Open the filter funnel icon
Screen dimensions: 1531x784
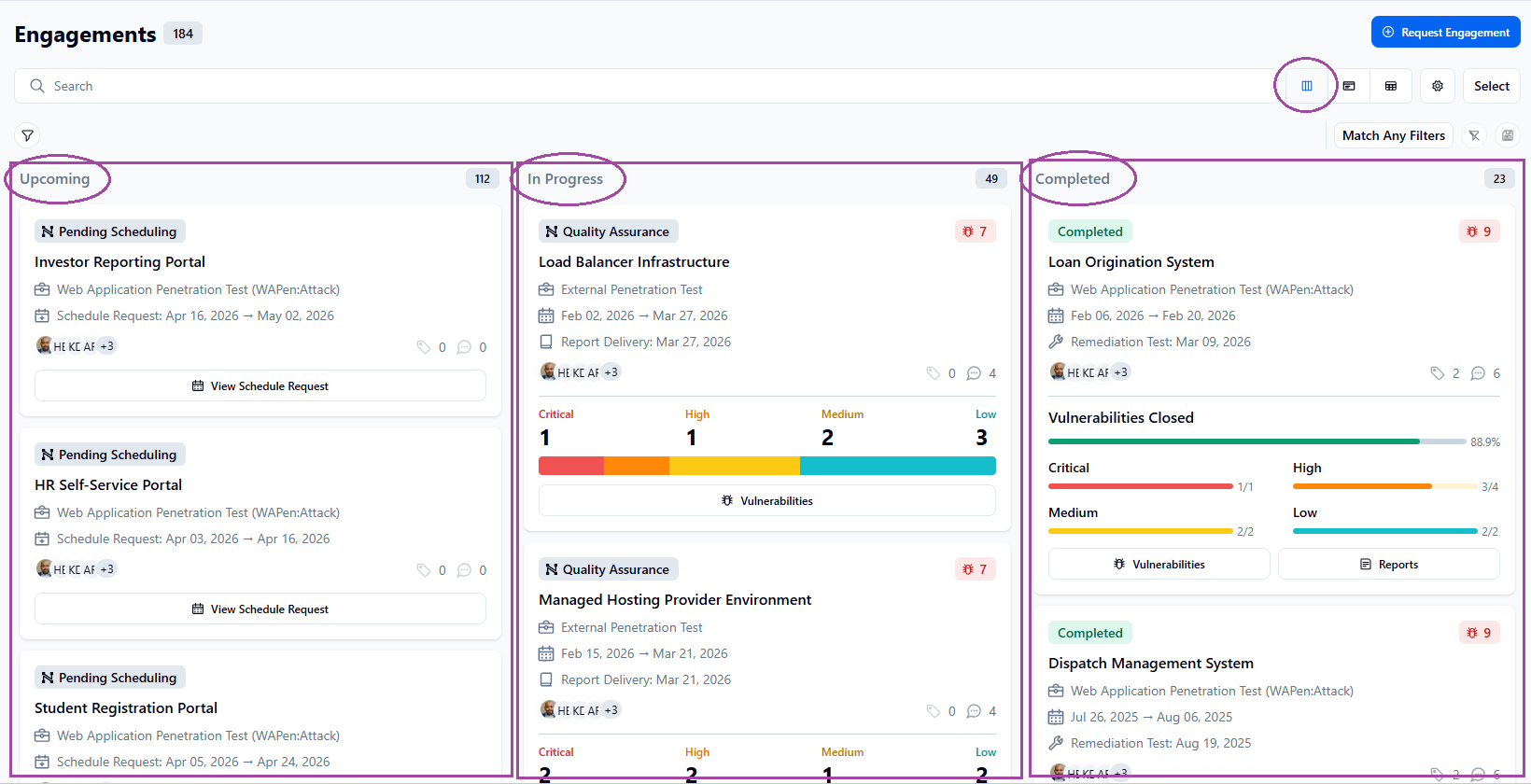(28, 136)
